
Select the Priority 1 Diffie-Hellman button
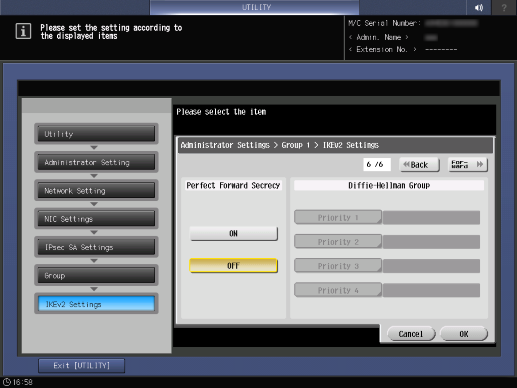pos(338,217)
